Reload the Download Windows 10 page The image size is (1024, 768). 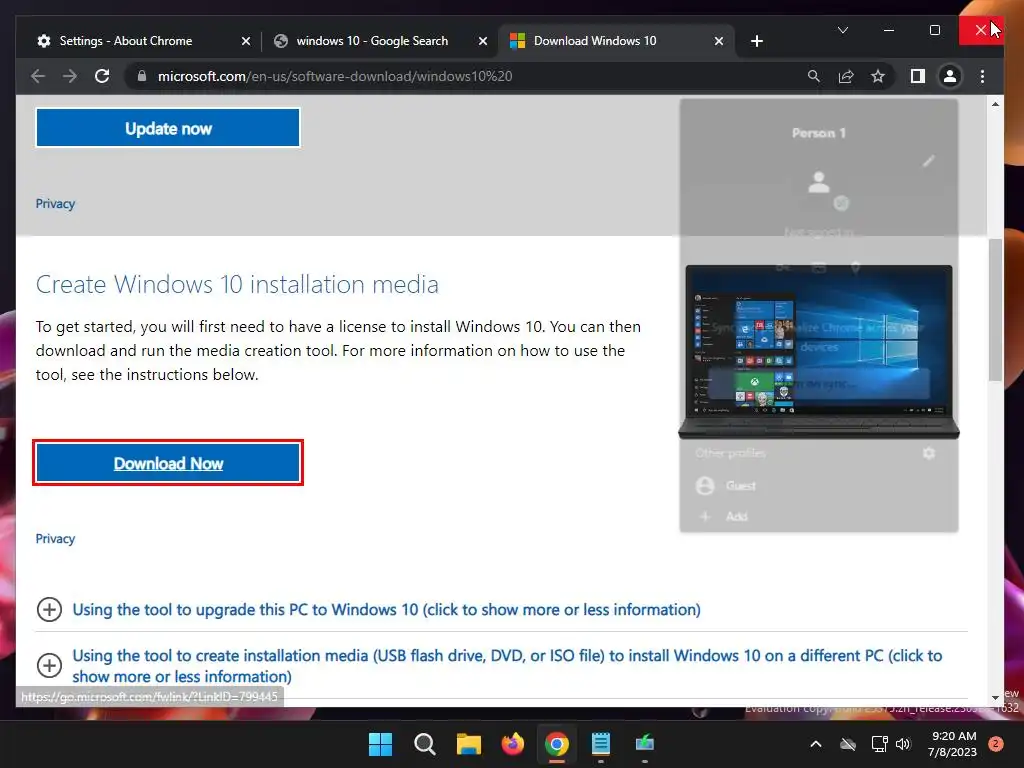pos(102,76)
